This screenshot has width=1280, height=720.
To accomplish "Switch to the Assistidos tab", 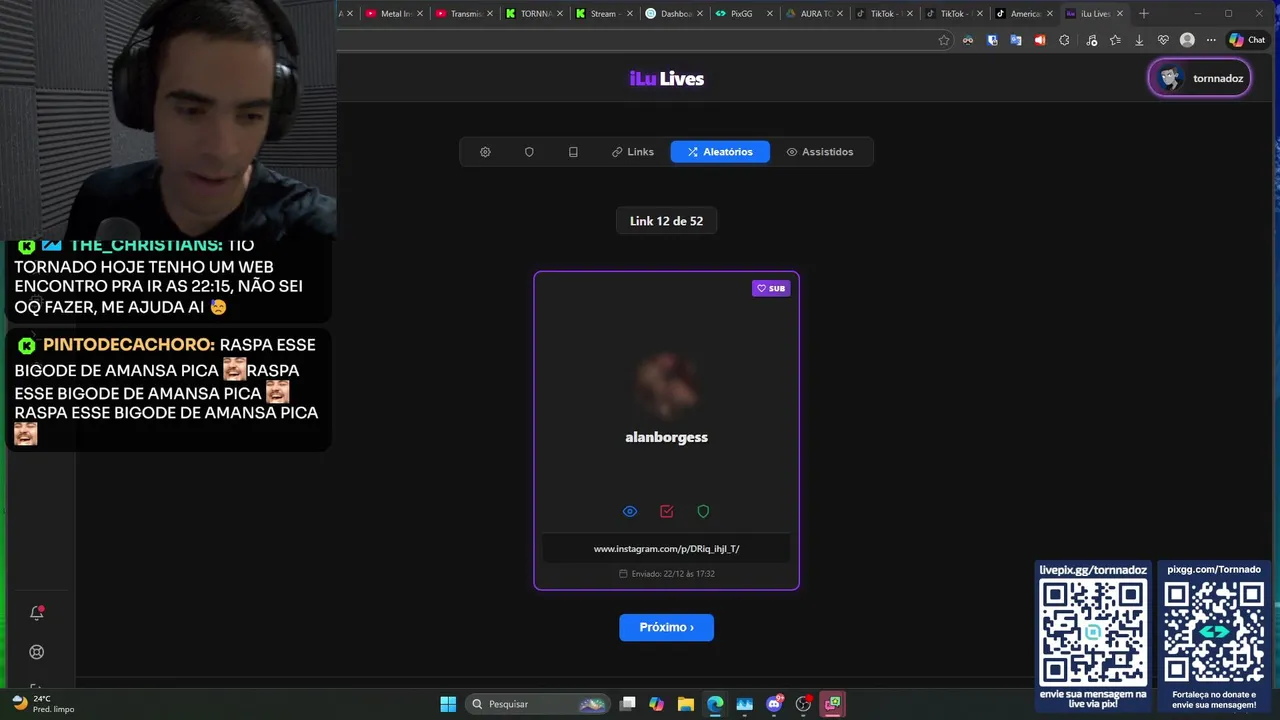I will 820,152.
